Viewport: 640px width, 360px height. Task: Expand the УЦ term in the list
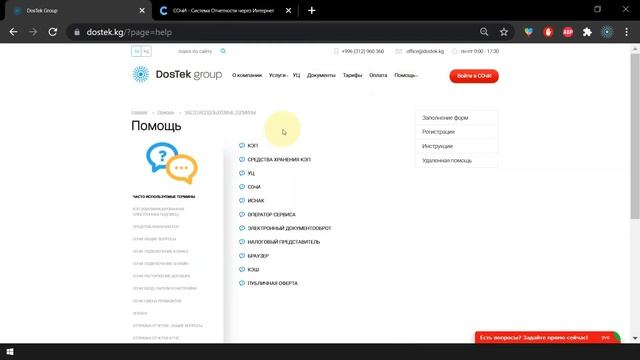[251, 173]
